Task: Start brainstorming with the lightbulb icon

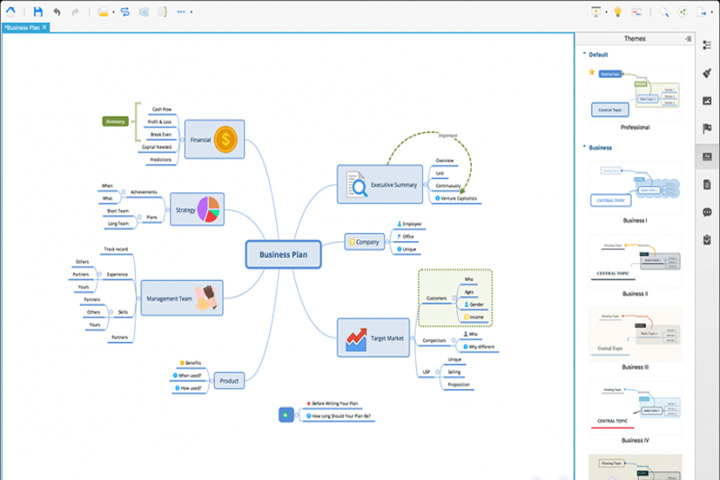Action: [618, 12]
